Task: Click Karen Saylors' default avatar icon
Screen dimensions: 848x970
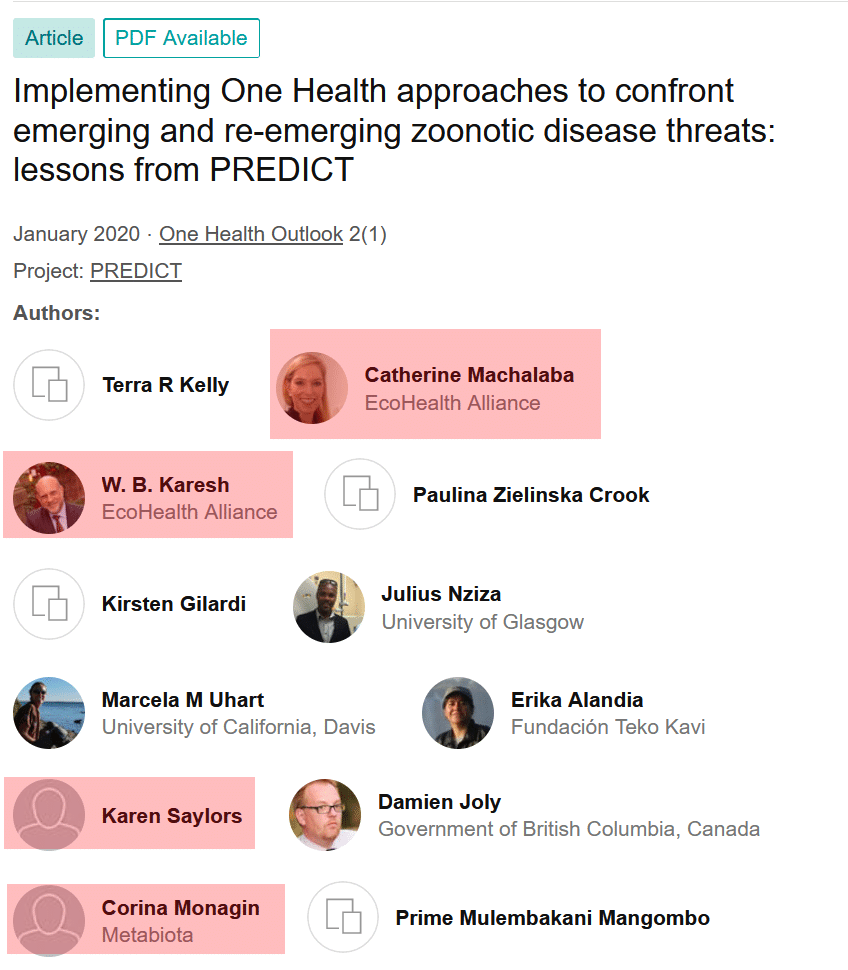Action: click(x=49, y=815)
